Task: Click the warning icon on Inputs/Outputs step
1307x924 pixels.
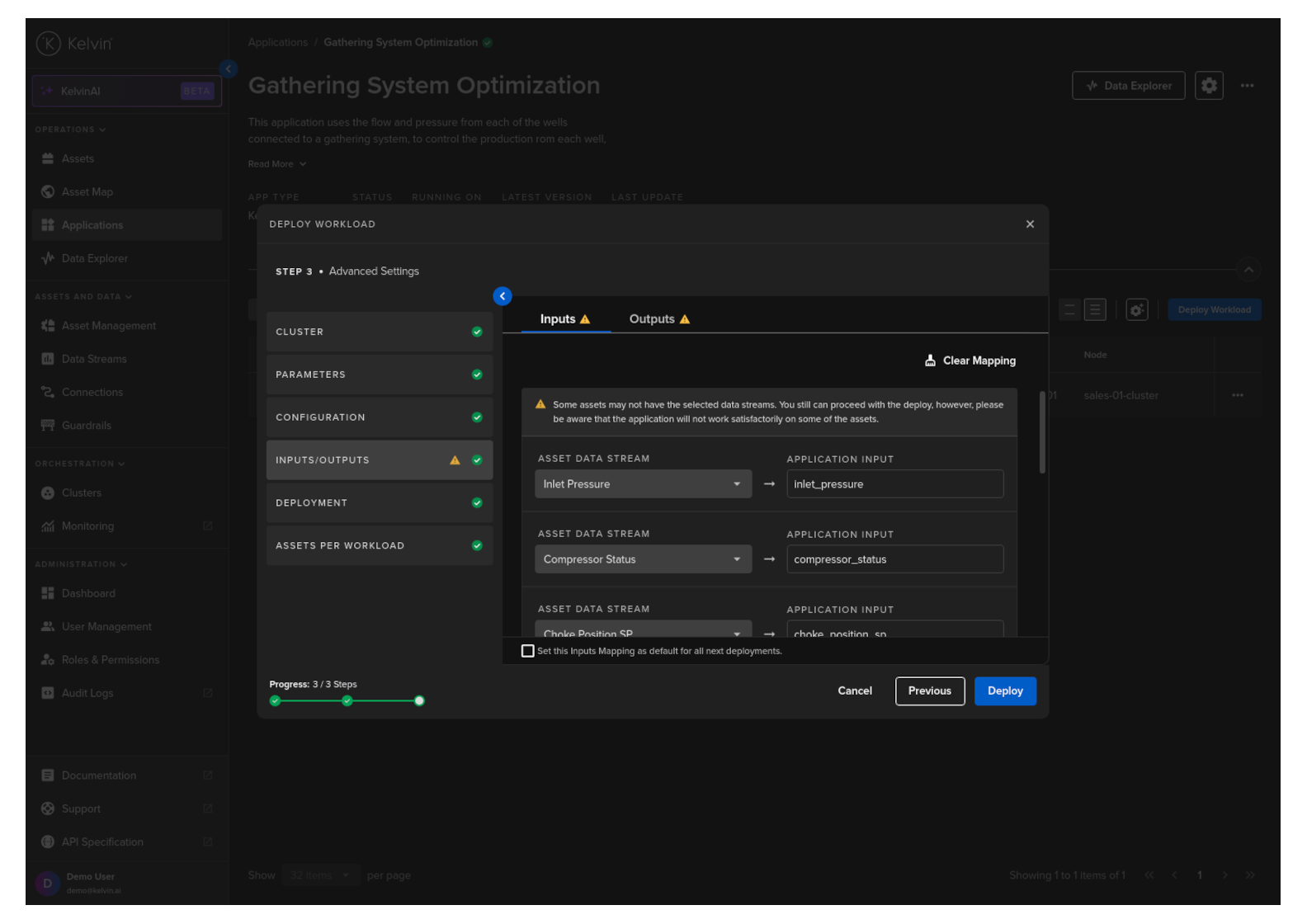Action: click(x=455, y=460)
